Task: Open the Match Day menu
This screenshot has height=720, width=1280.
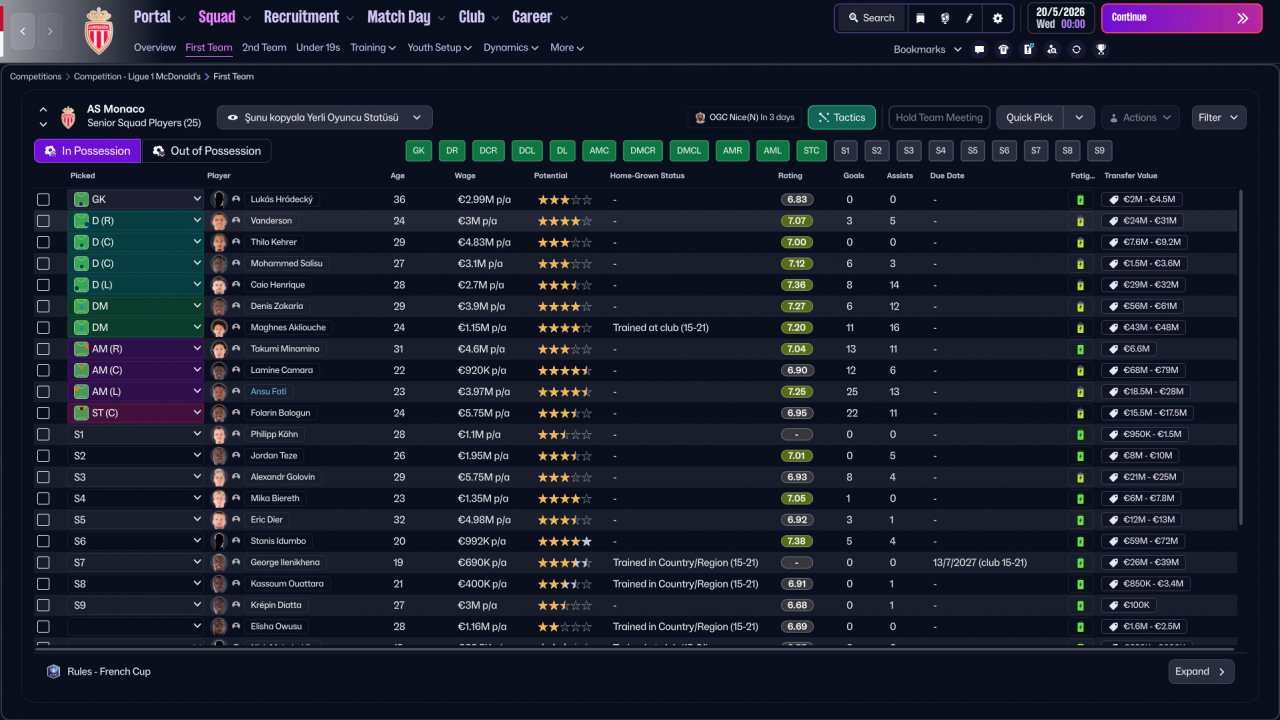Action: coord(407,17)
